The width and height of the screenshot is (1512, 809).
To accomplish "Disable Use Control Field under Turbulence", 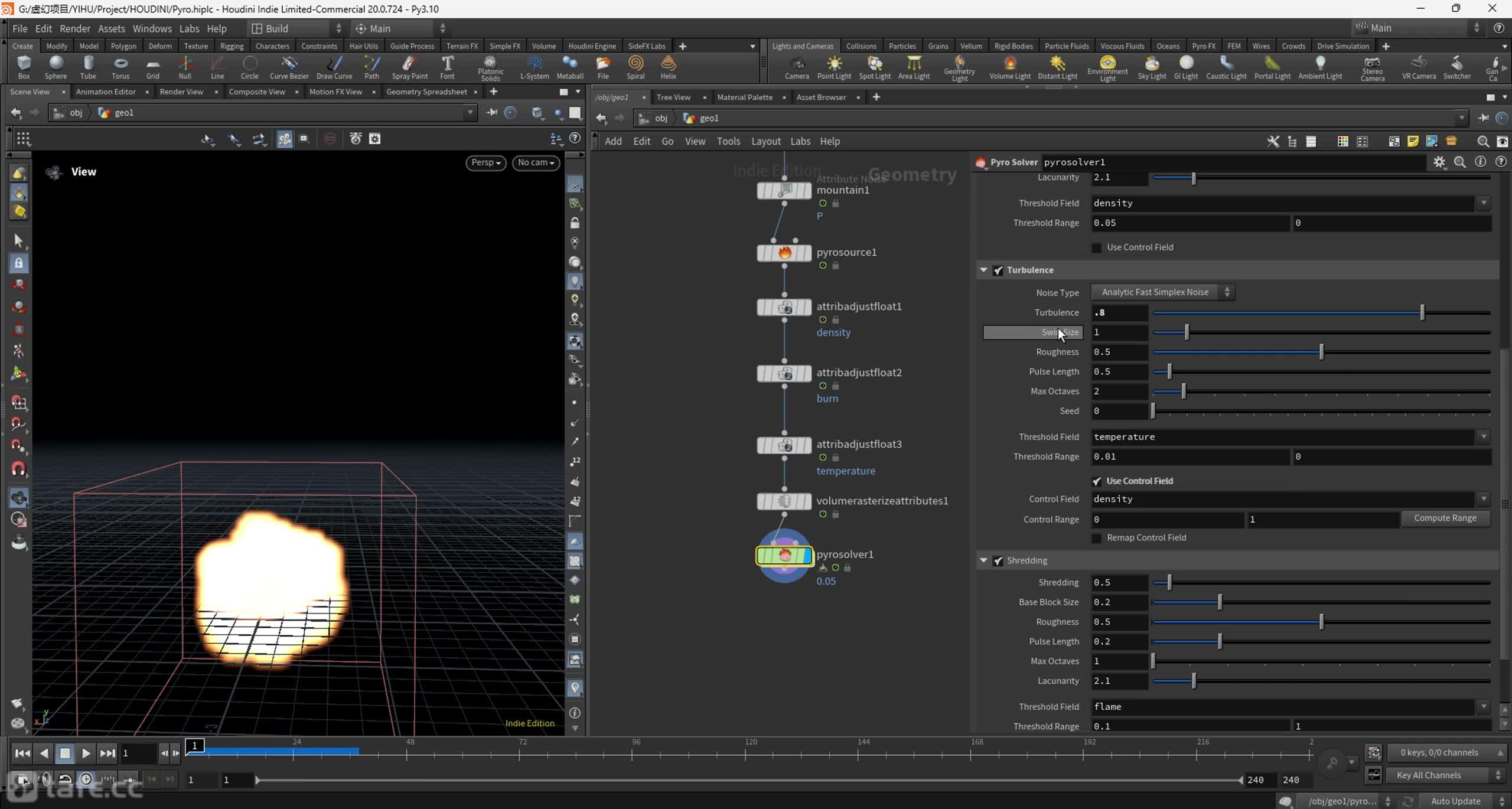I will click(x=1097, y=481).
